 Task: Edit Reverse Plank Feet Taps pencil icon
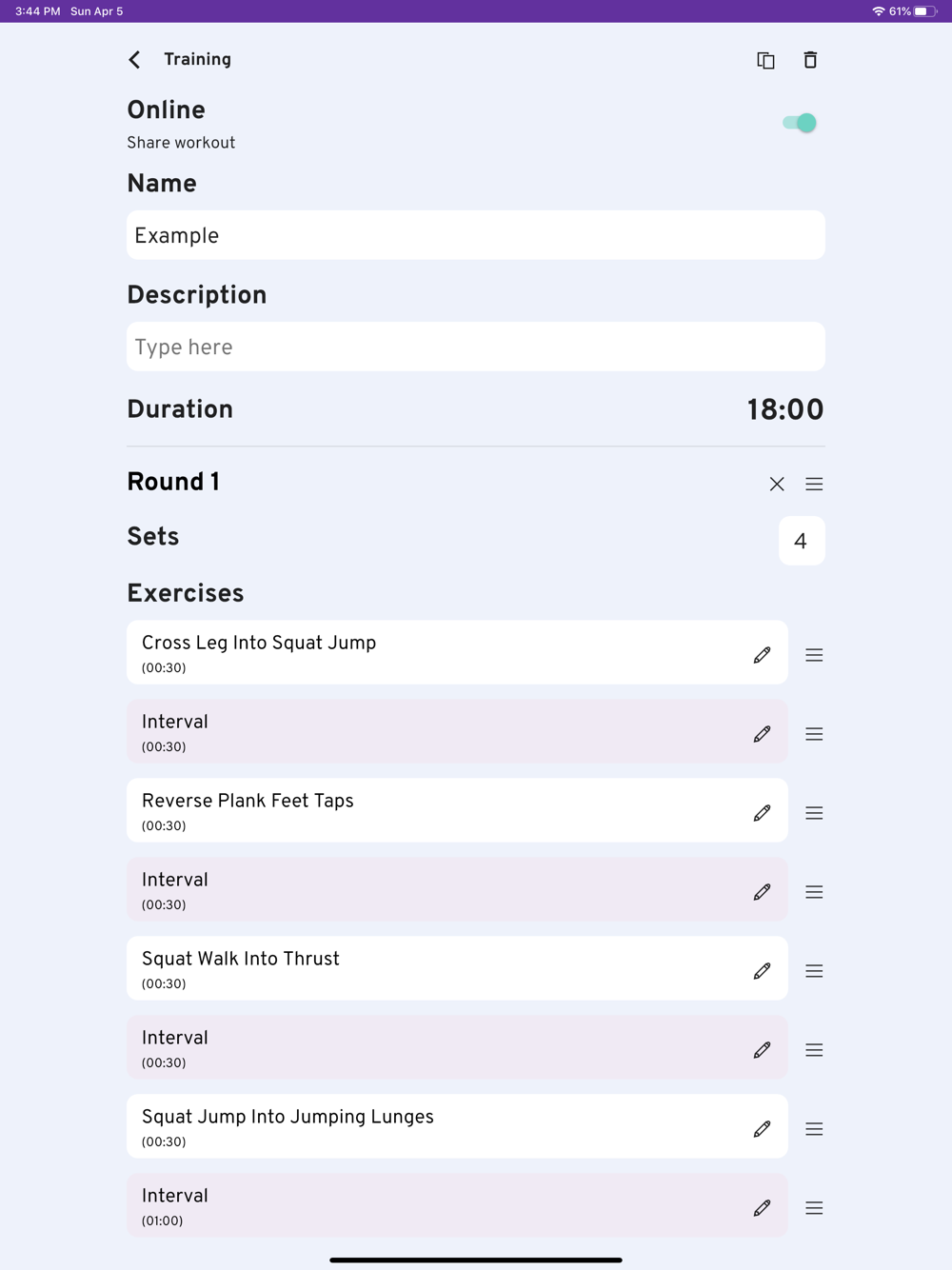pos(762,813)
